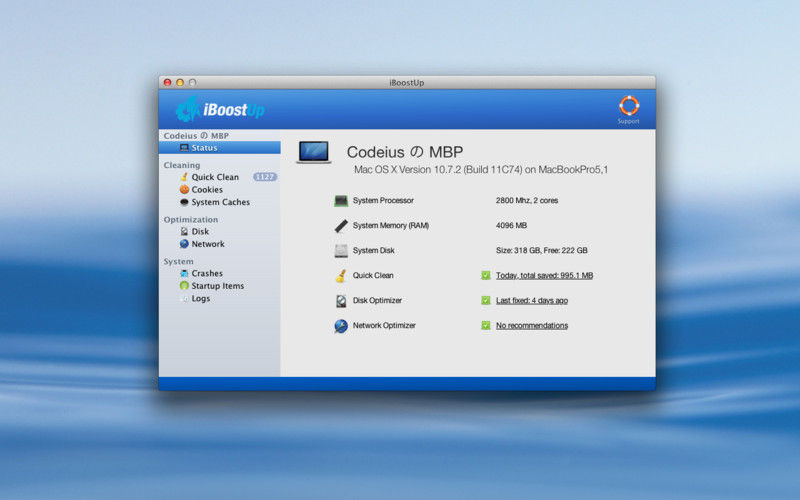Open the Support lifebuoy icon

pos(629,106)
